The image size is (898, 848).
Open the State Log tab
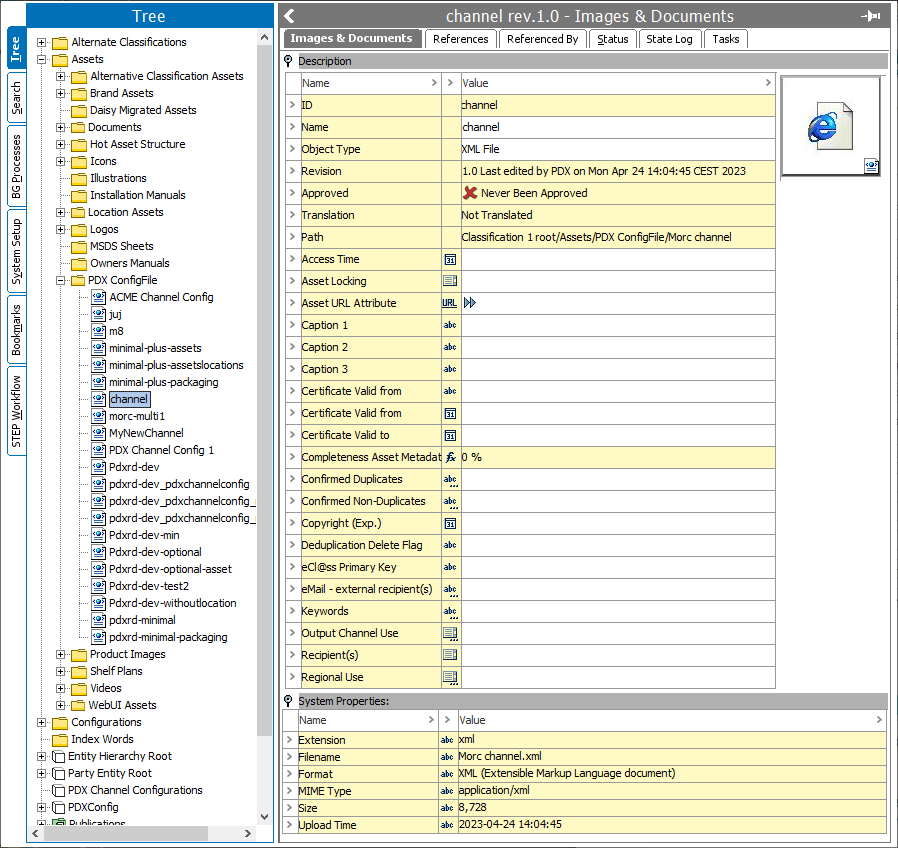point(669,39)
